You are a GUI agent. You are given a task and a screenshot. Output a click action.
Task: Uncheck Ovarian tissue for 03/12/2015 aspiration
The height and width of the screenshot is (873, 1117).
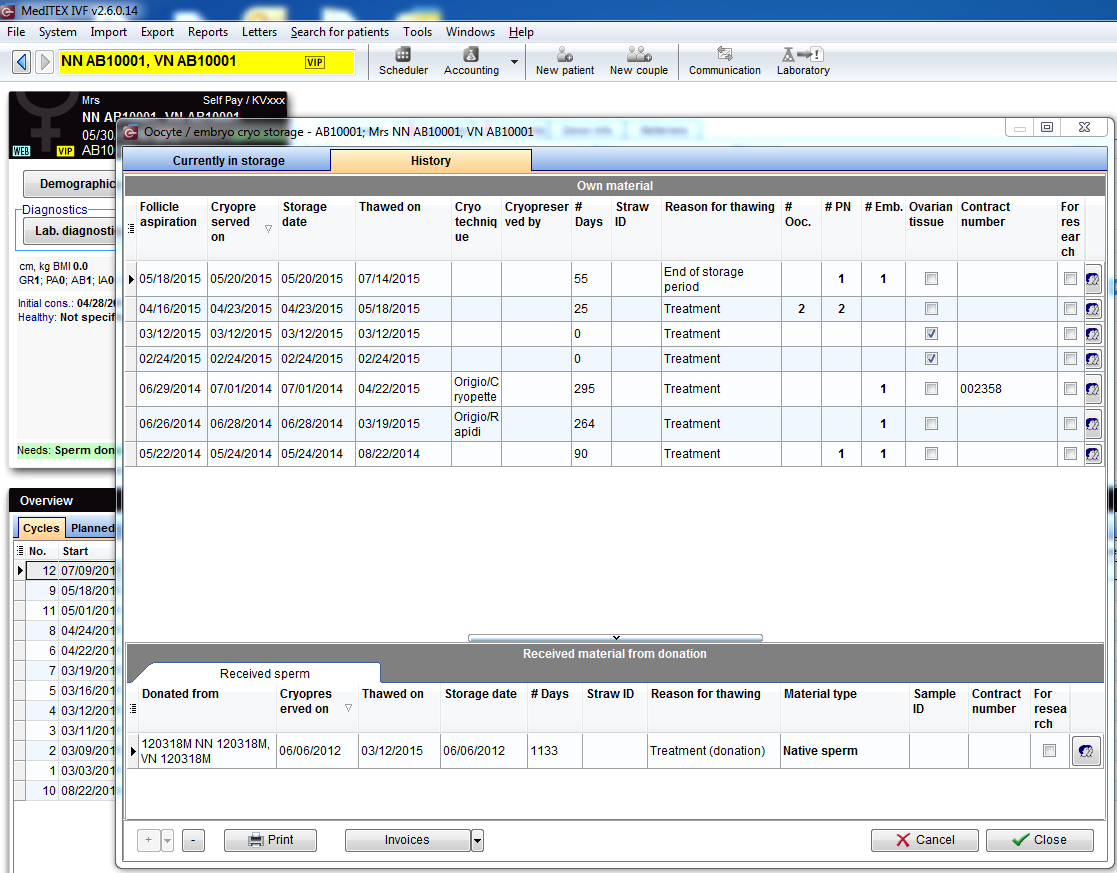point(931,334)
